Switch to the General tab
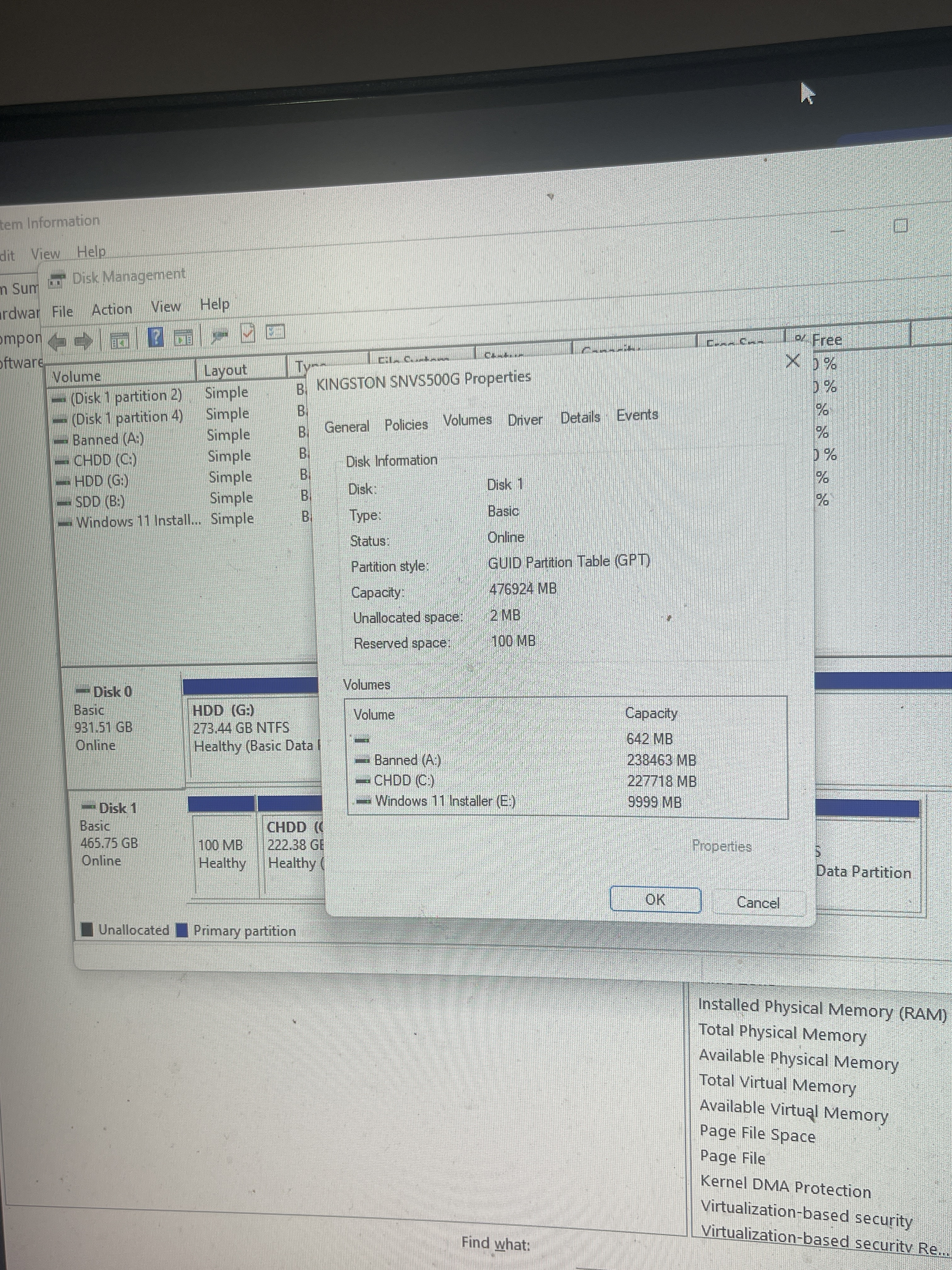The width and height of the screenshot is (952, 1270). 347,427
